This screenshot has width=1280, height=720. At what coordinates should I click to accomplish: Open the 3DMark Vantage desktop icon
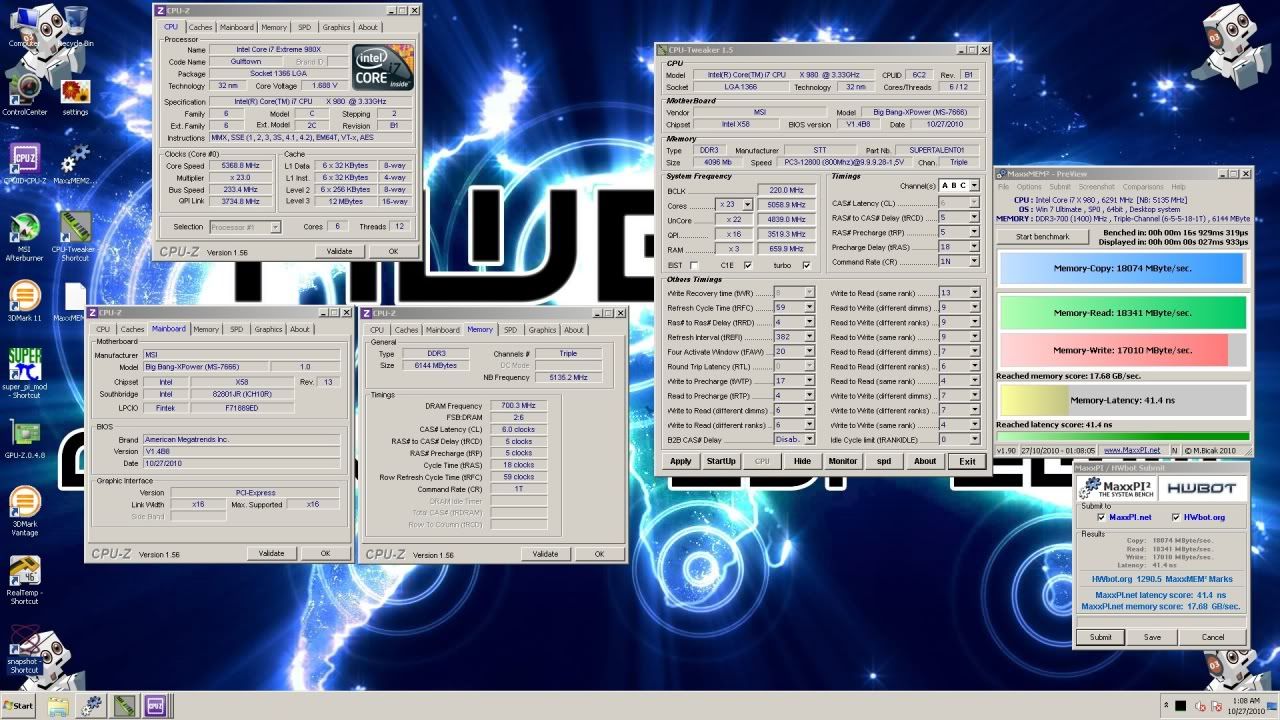(24, 503)
